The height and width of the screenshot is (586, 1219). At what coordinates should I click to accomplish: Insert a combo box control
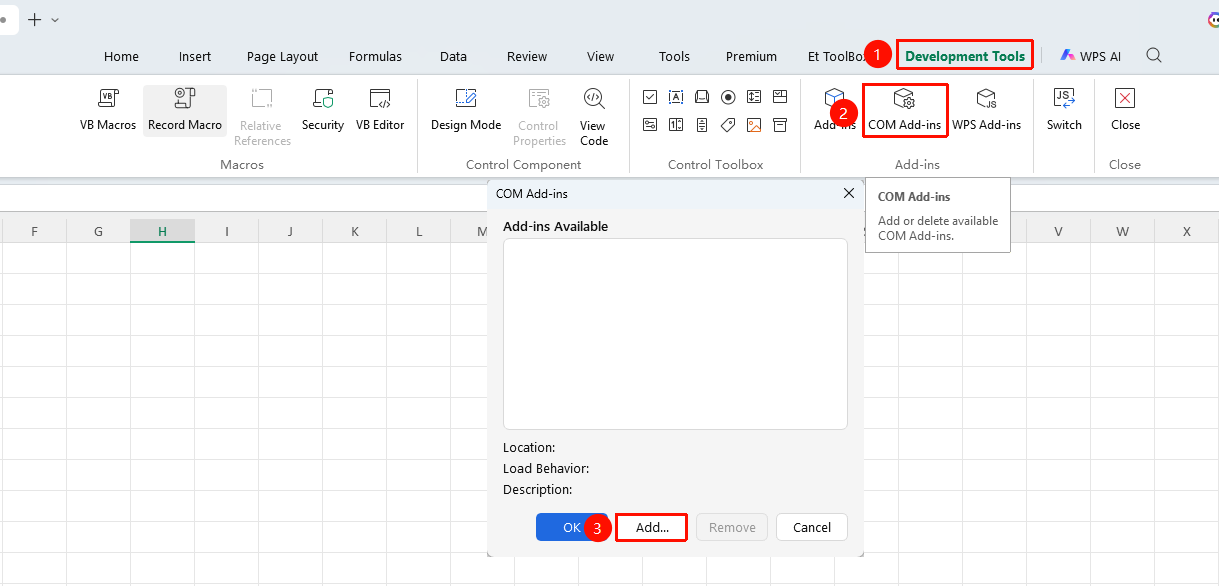point(780,97)
